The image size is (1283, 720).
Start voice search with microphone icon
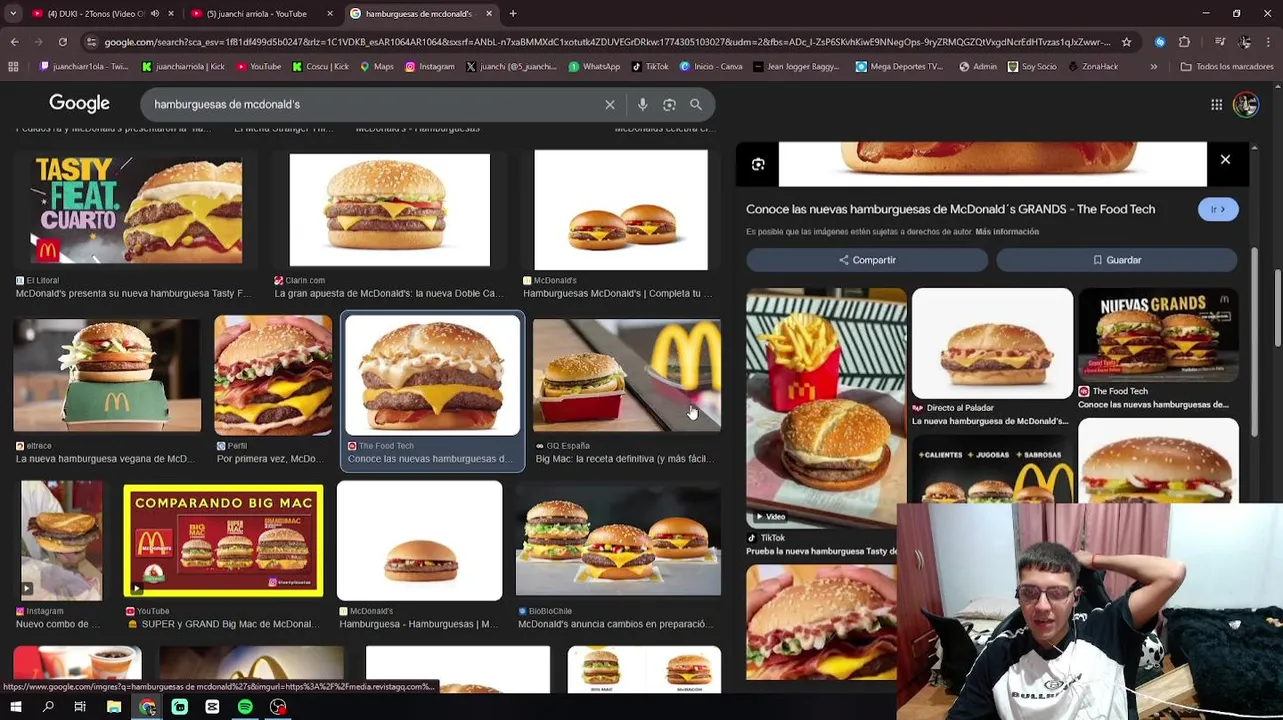pos(642,104)
